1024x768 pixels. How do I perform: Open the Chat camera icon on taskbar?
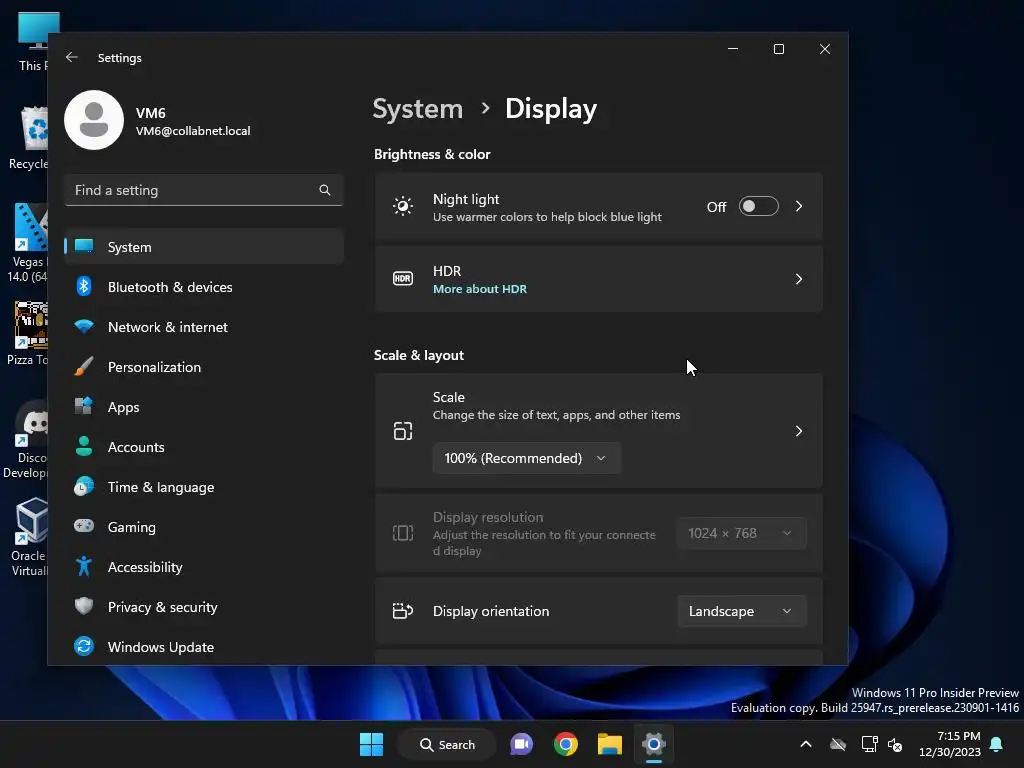point(521,744)
